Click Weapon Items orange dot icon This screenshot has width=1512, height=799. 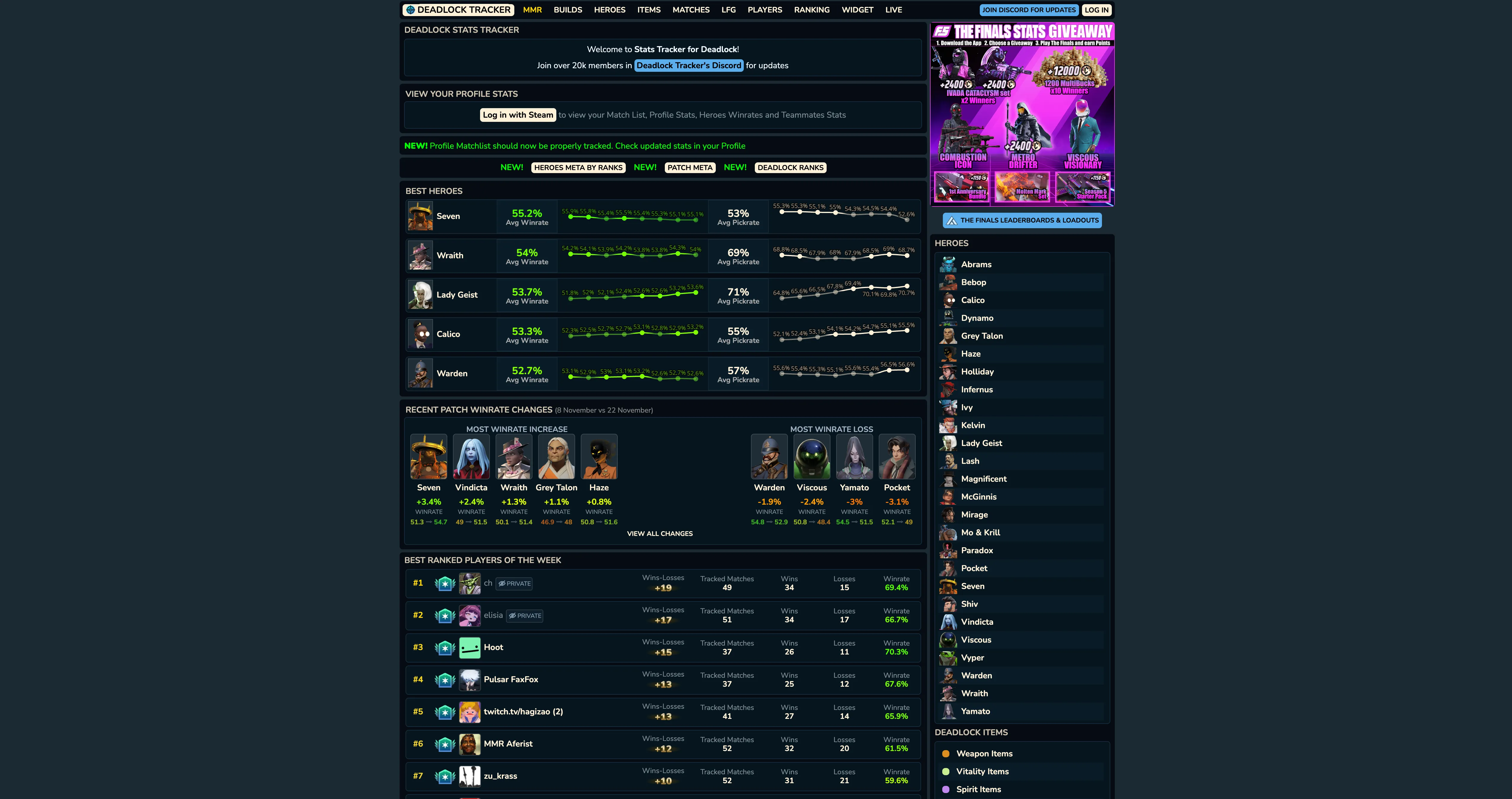coord(946,754)
